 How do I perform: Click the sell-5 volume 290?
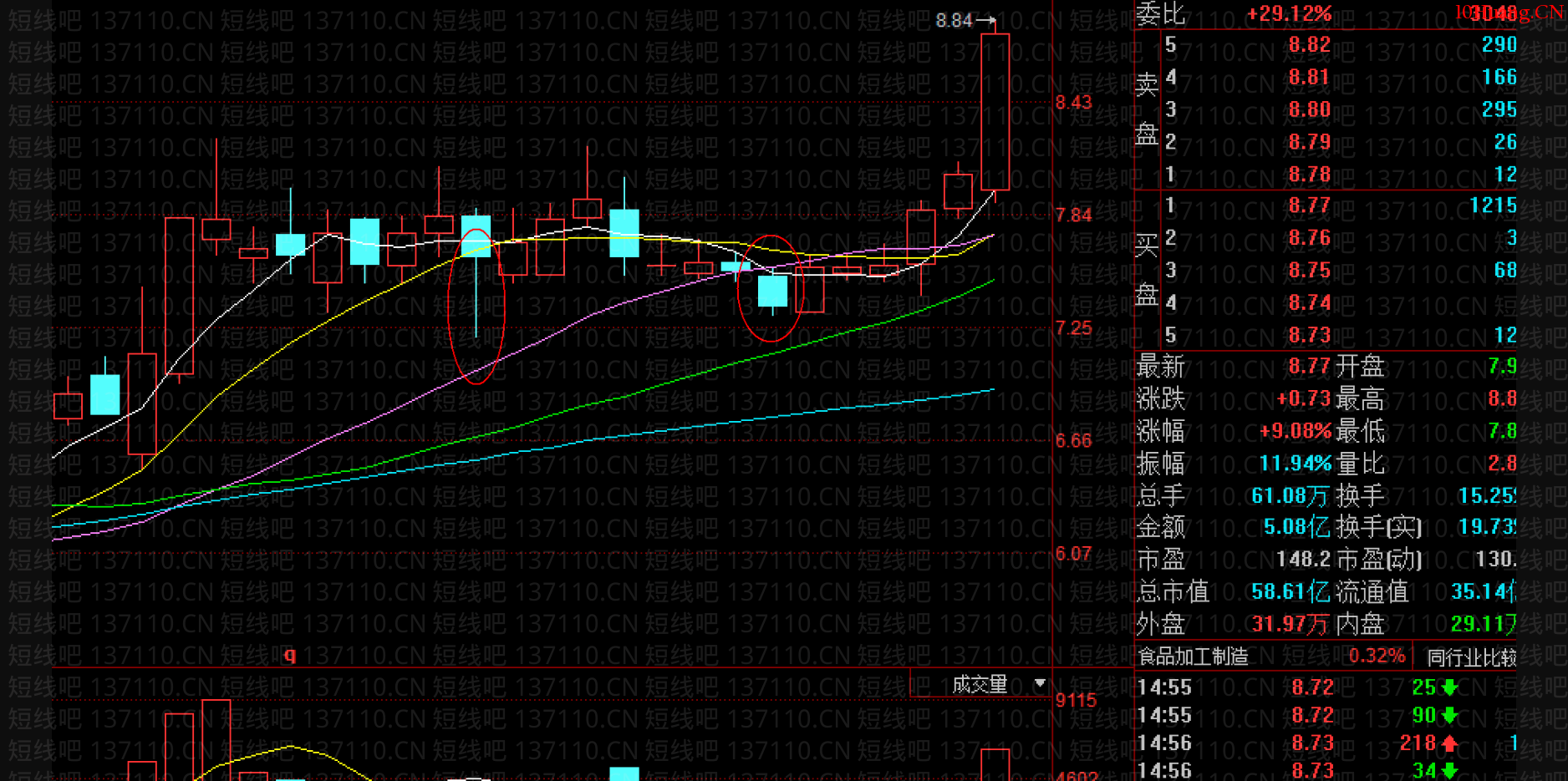pyautogui.click(x=1499, y=44)
